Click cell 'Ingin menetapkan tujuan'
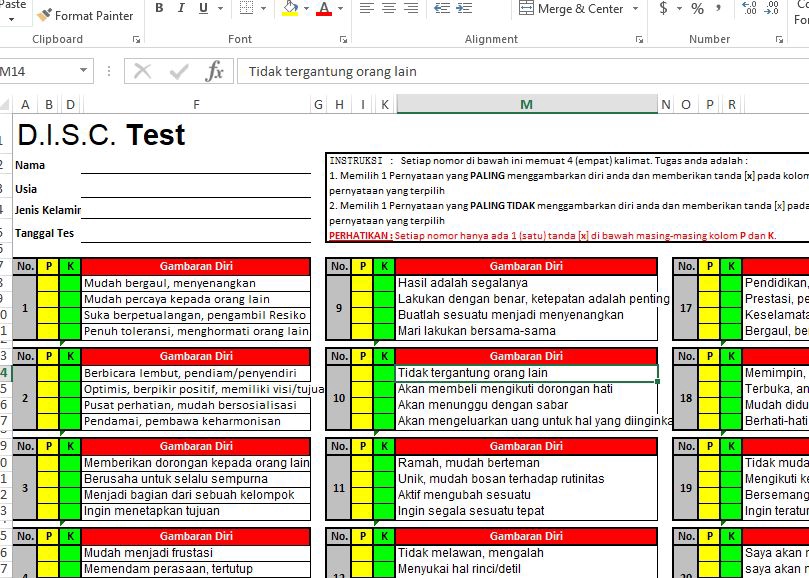This screenshot has width=809, height=578. click(196, 511)
